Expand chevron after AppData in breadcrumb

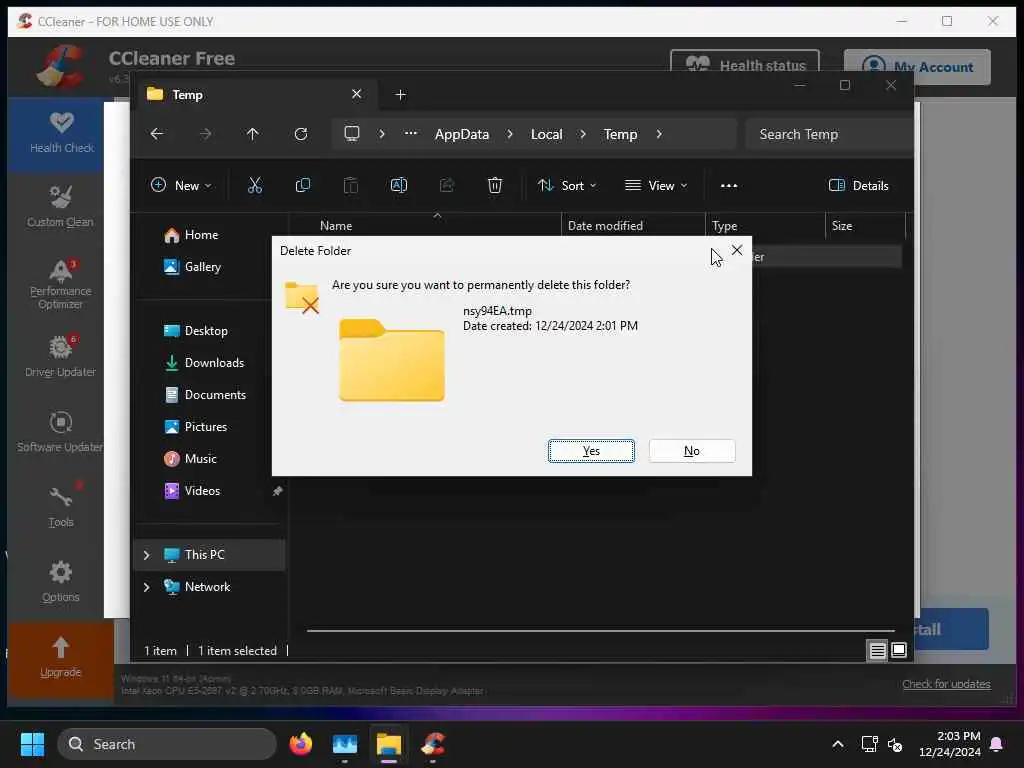pos(510,134)
